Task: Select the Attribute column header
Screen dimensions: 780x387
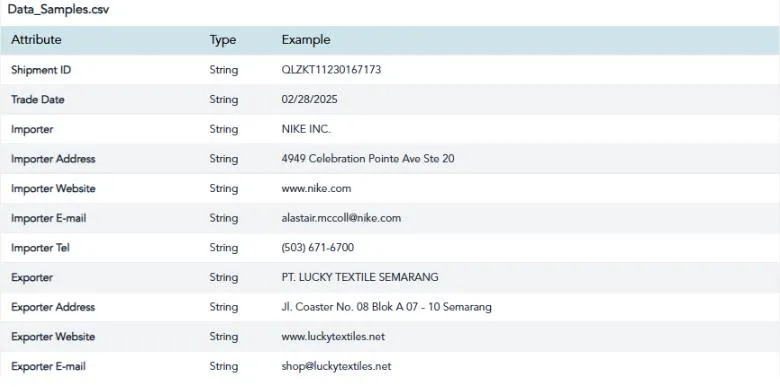Action: [36, 40]
